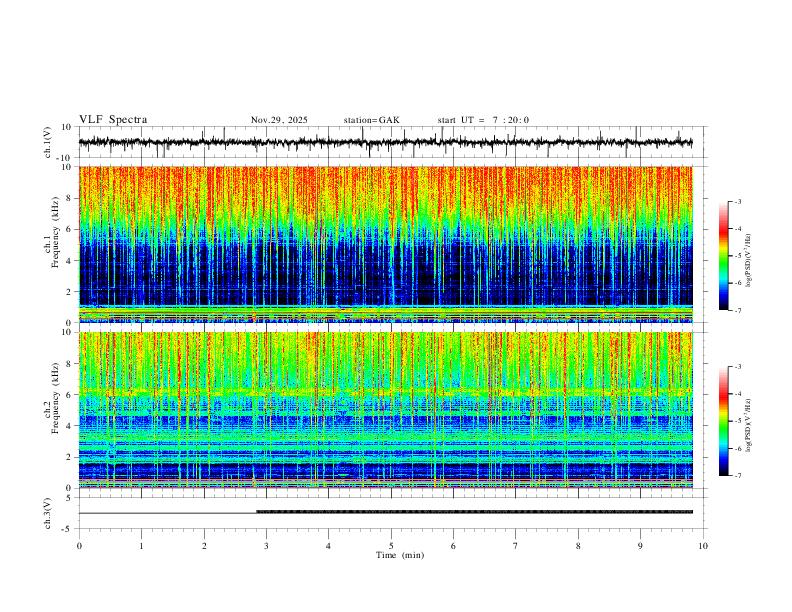Click the '-10' tick on ch.1(V) axis
792x612 pixels.
(65, 158)
